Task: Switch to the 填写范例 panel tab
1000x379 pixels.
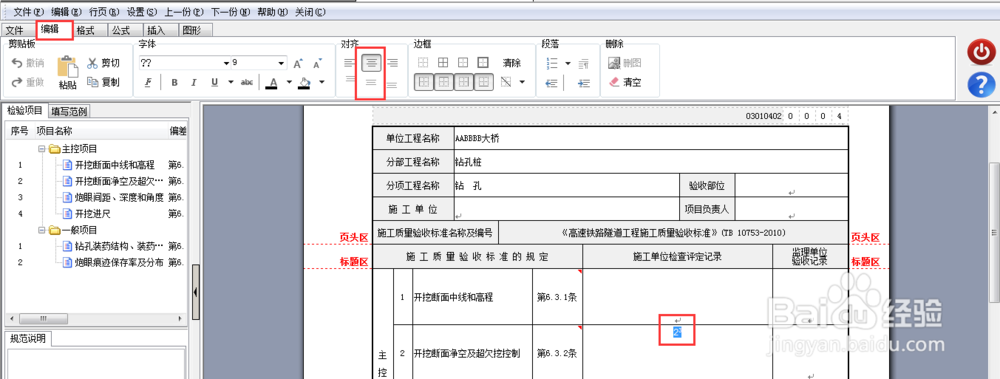Action: 70,111
